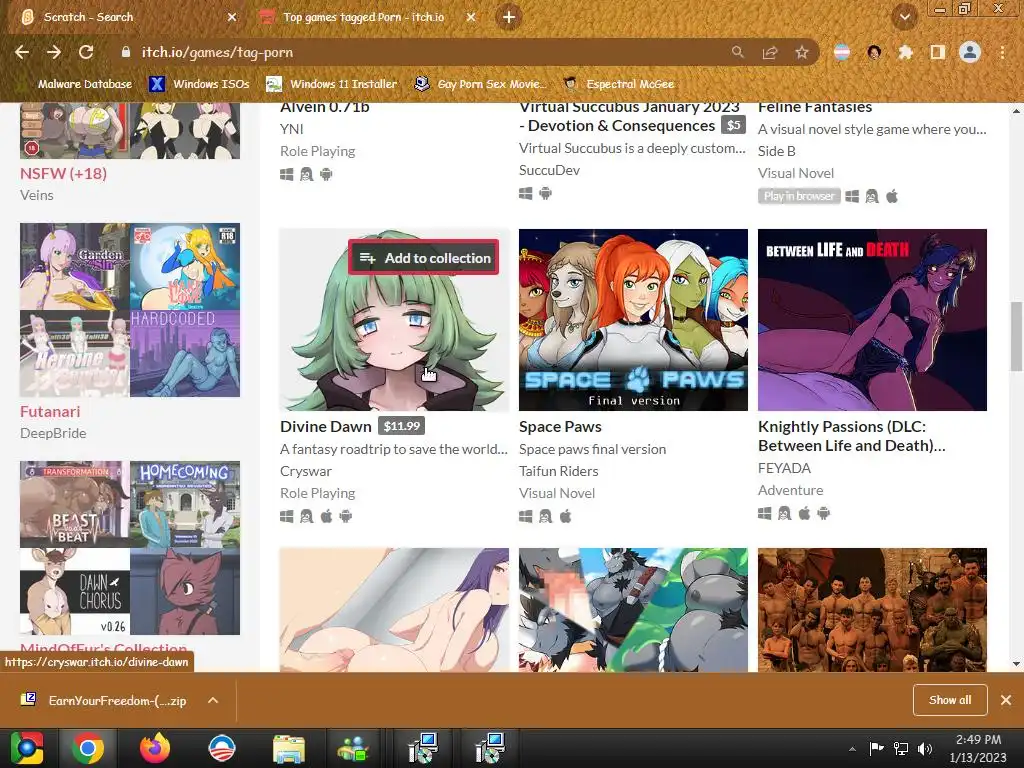Click the Linux platform icon under Divine Dawn

click(x=306, y=517)
